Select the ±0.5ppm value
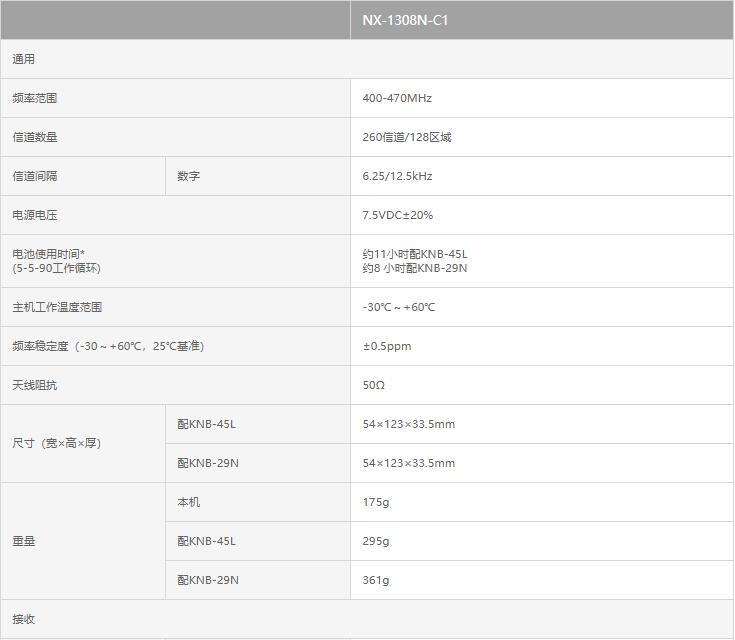Screen dimensions: 735x640 [x=387, y=346]
